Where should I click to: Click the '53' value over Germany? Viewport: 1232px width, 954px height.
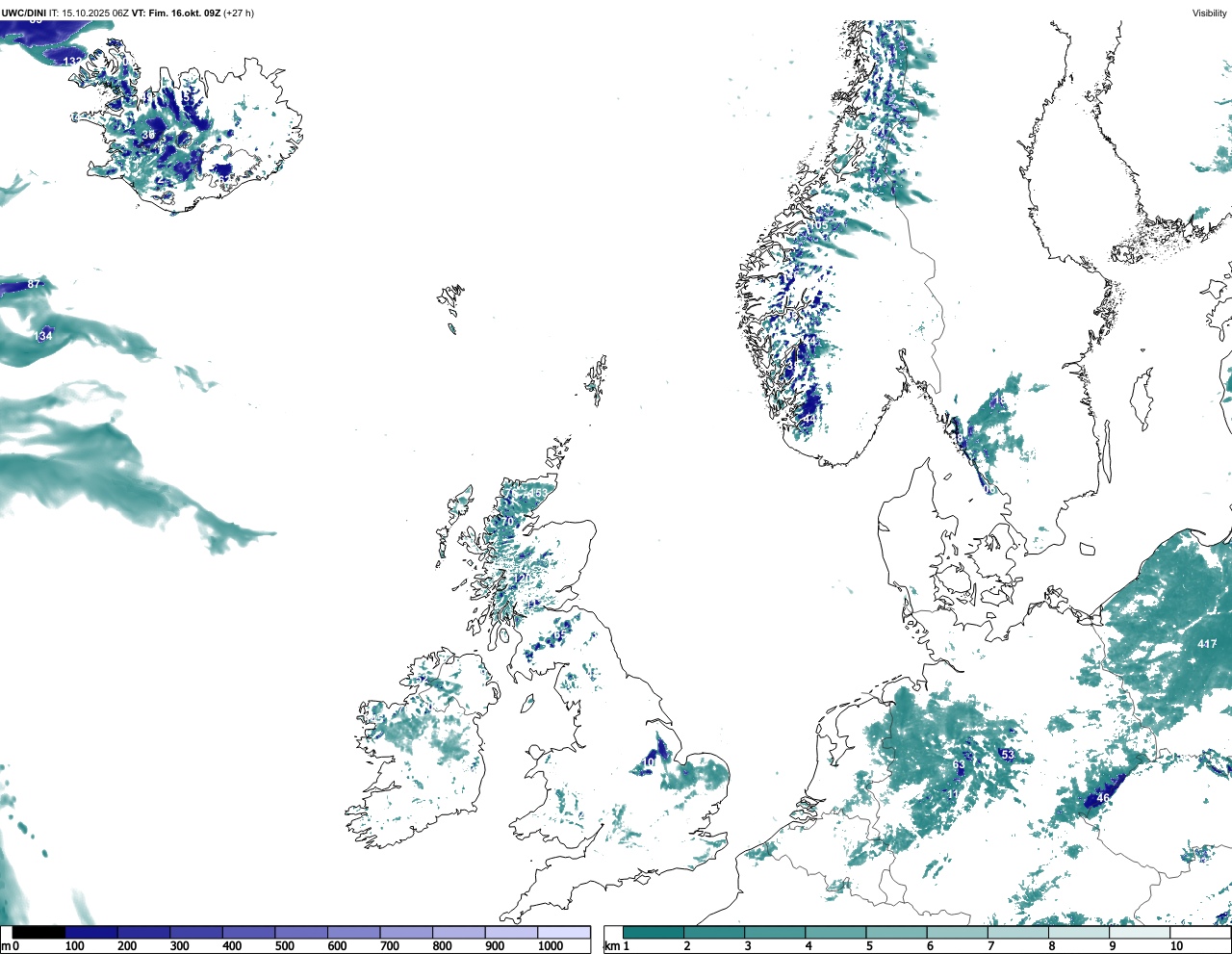(x=1007, y=755)
